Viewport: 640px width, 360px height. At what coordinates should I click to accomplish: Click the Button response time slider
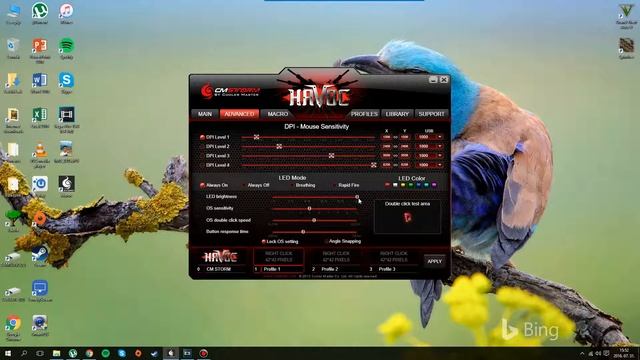pos(303,232)
